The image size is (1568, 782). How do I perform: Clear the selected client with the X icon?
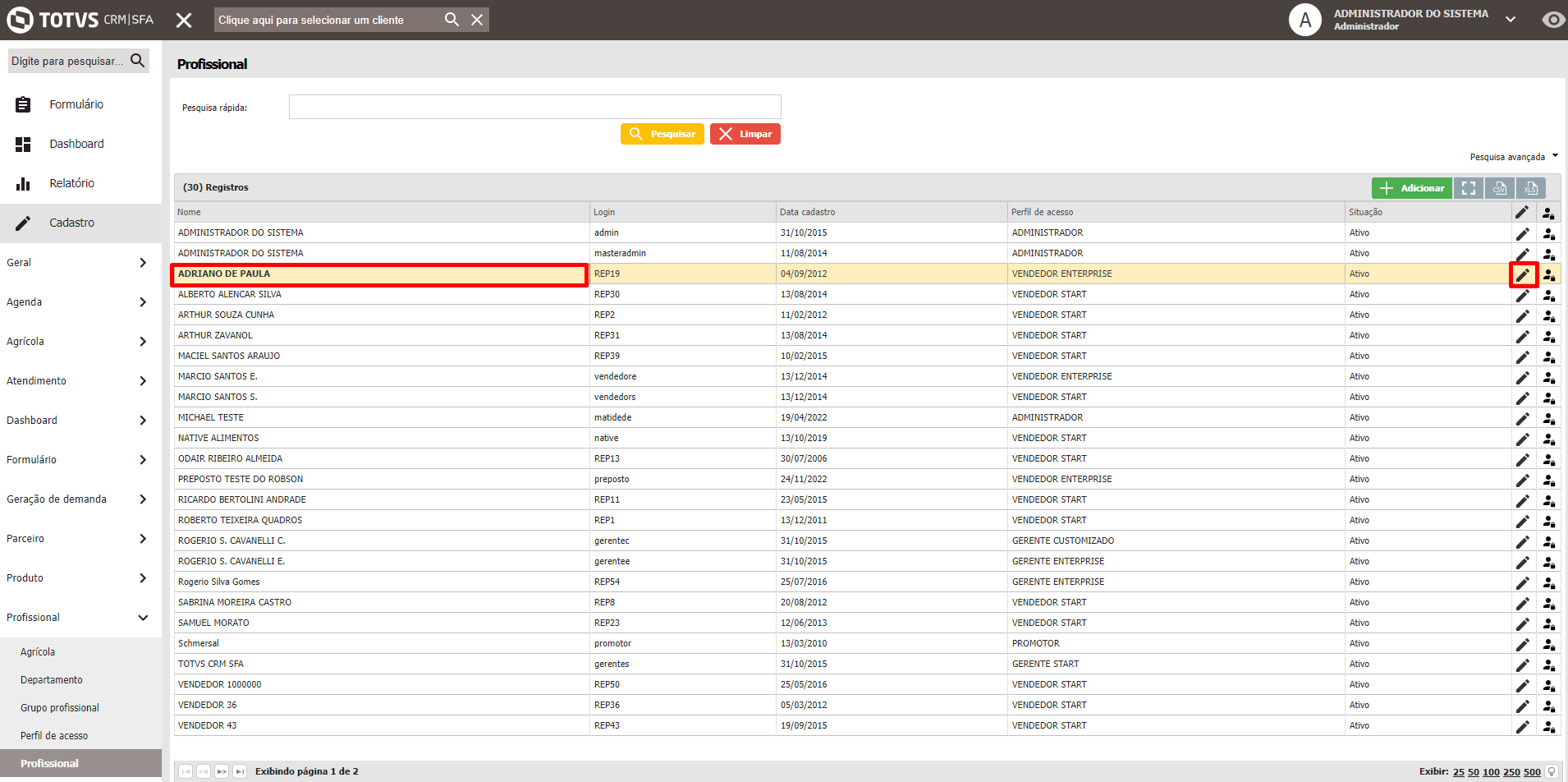(x=477, y=20)
